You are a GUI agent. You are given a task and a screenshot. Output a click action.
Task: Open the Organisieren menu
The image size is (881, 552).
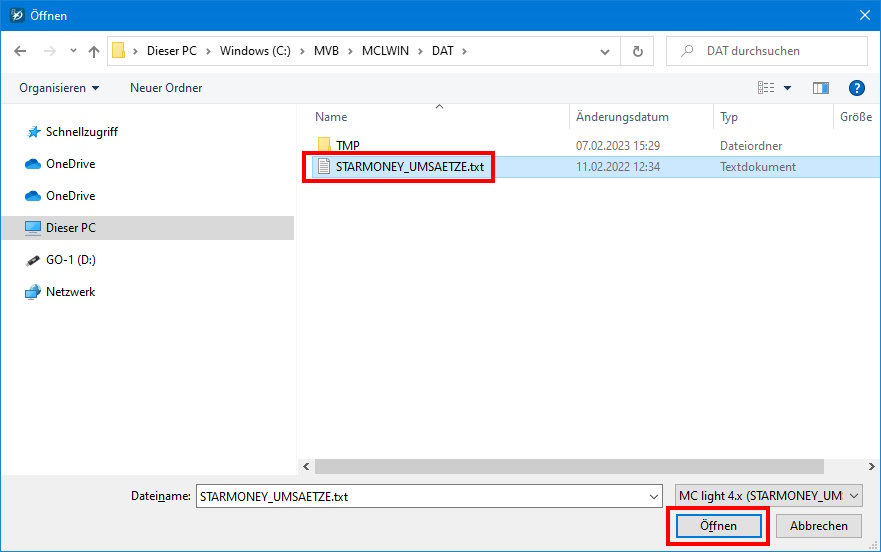coord(59,88)
